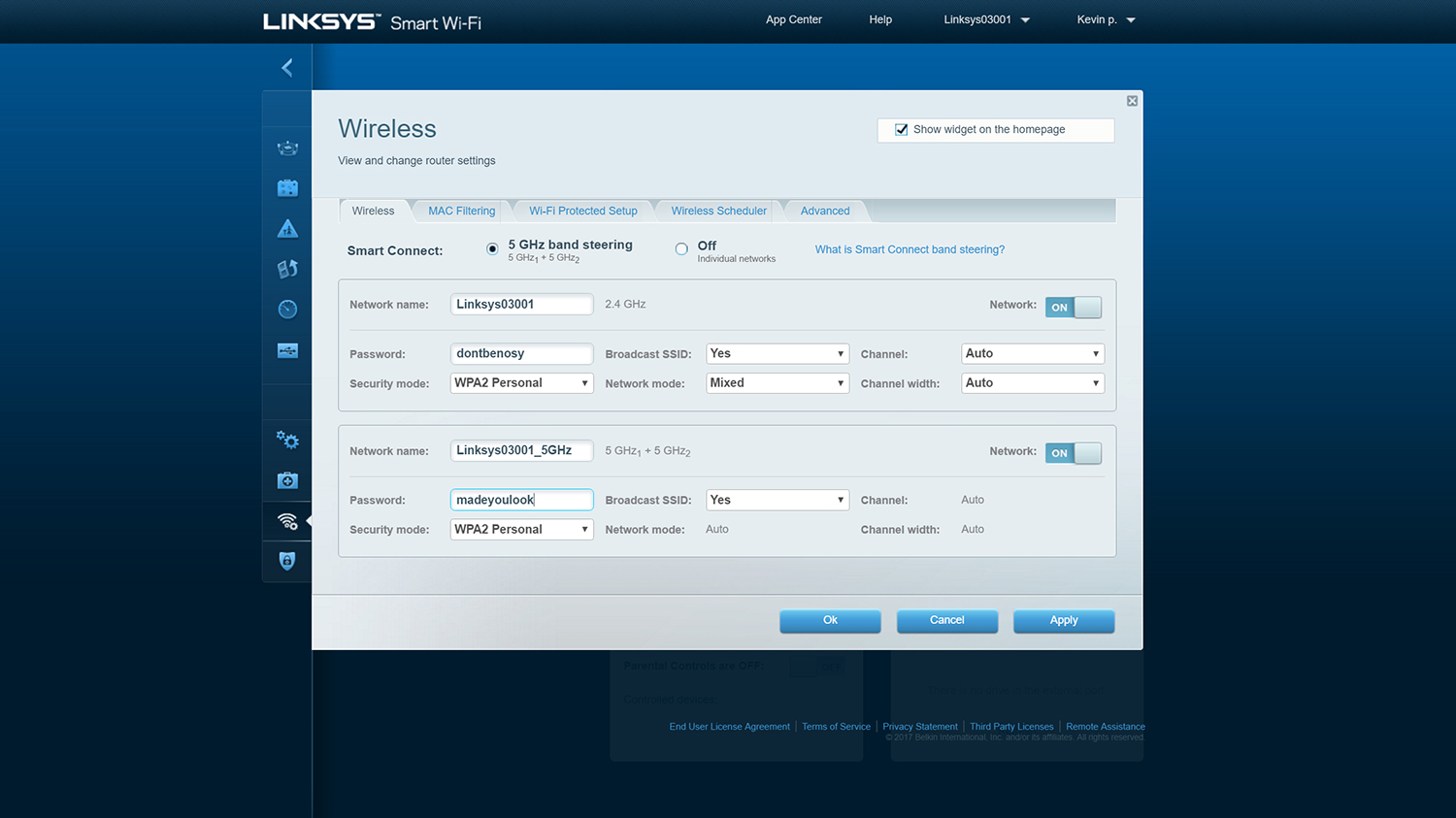Open the Security shield icon

pos(287,561)
